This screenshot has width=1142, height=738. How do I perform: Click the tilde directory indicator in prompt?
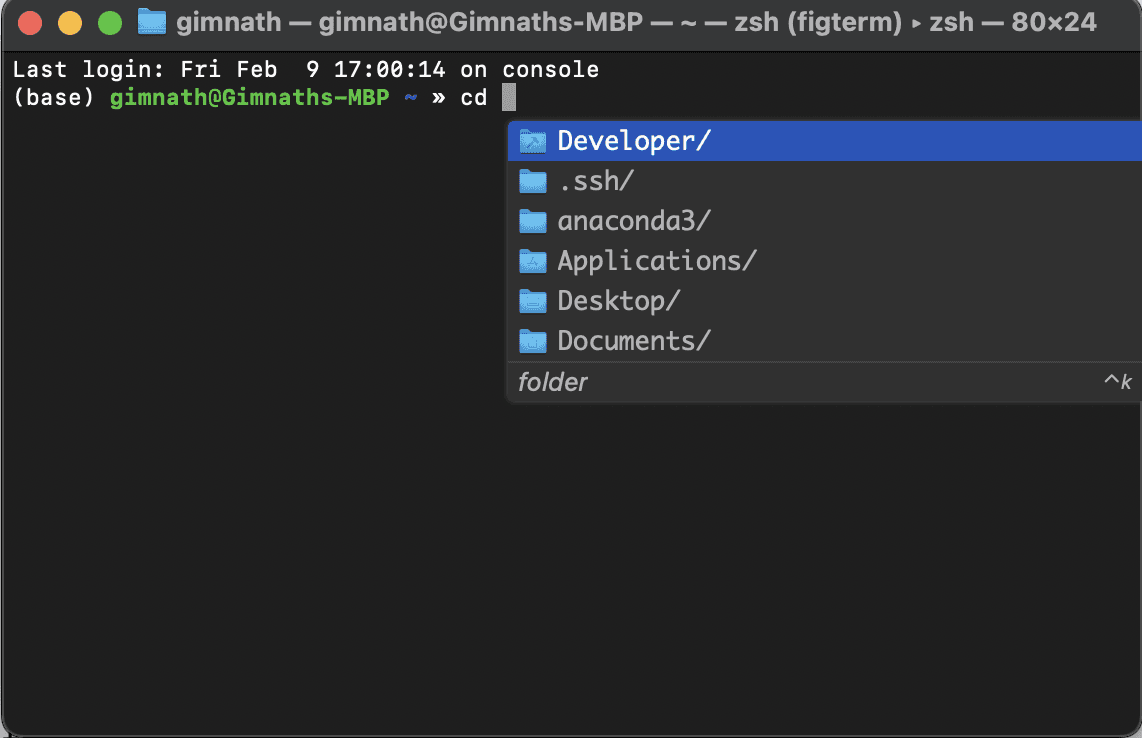click(x=411, y=97)
